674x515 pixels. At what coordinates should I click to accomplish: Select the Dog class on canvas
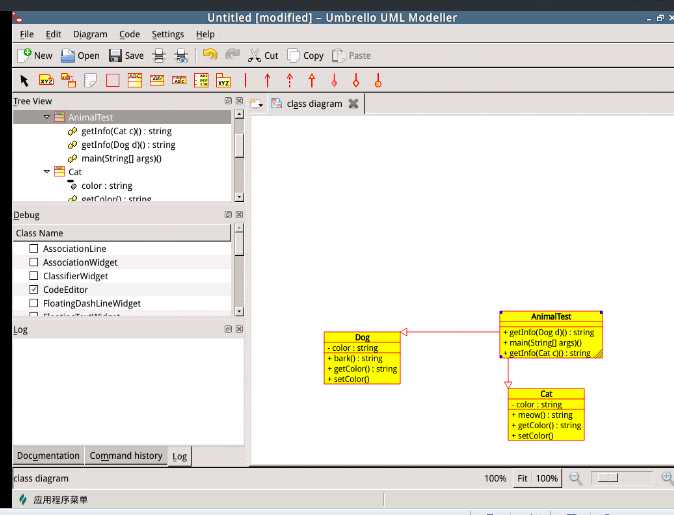click(x=362, y=358)
